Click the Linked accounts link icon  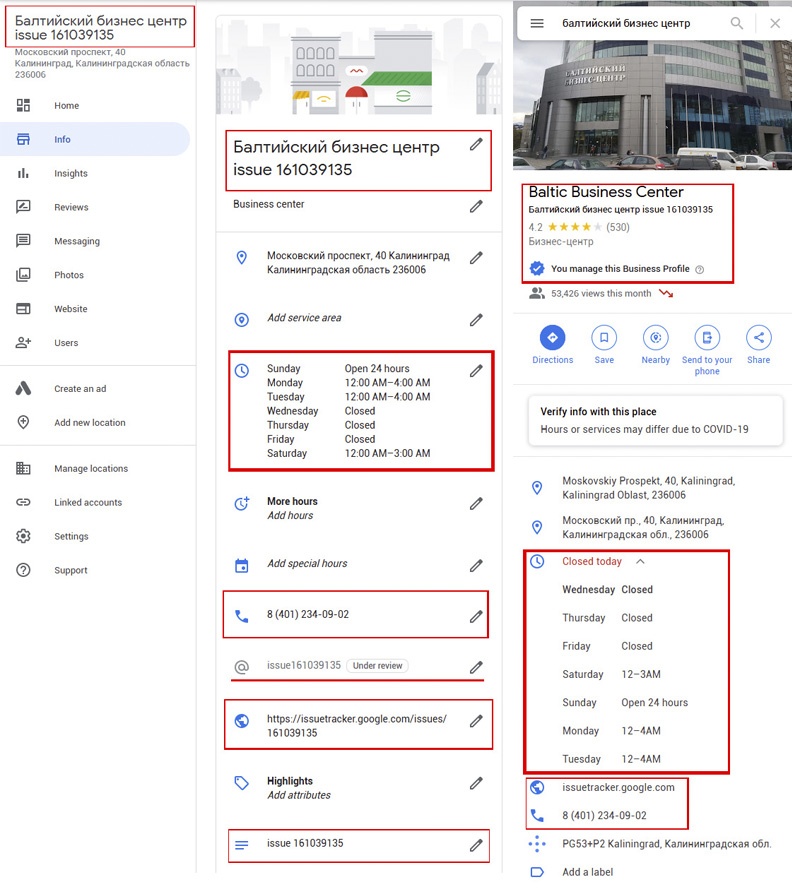[x=23, y=502]
